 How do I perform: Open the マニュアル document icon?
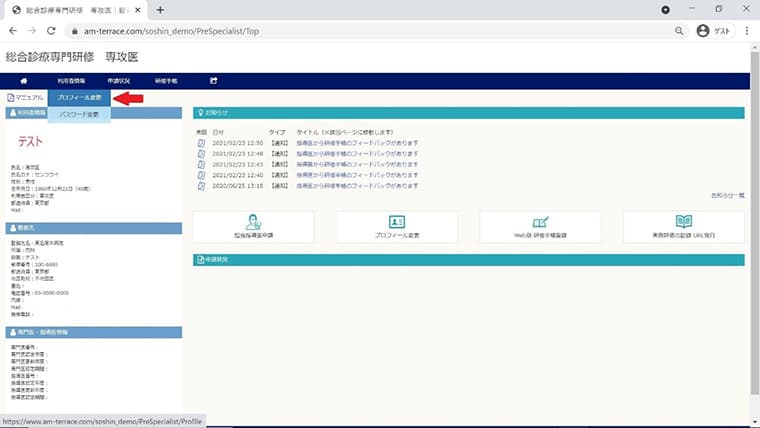pyautogui.click(x=11, y=98)
